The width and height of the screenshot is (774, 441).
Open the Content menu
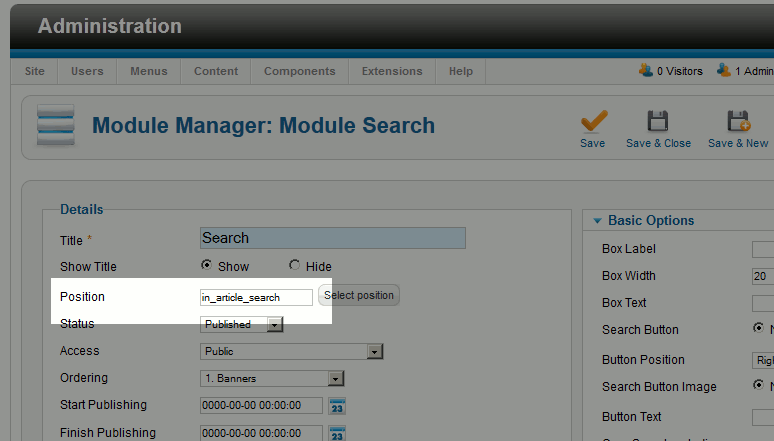coord(216,71)
